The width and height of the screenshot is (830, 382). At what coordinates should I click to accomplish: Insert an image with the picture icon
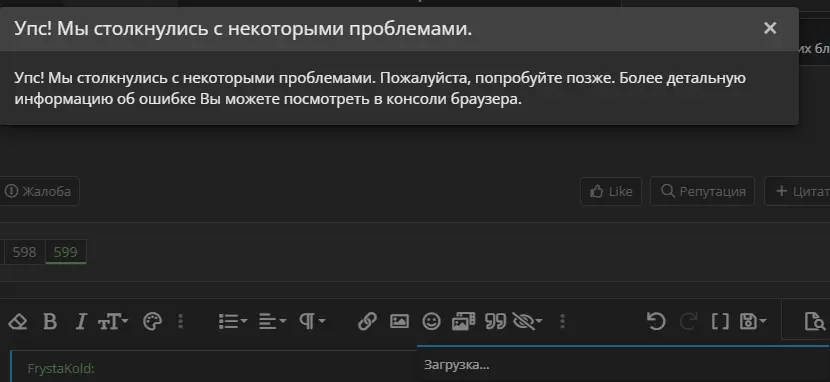(x=399, y=321)
